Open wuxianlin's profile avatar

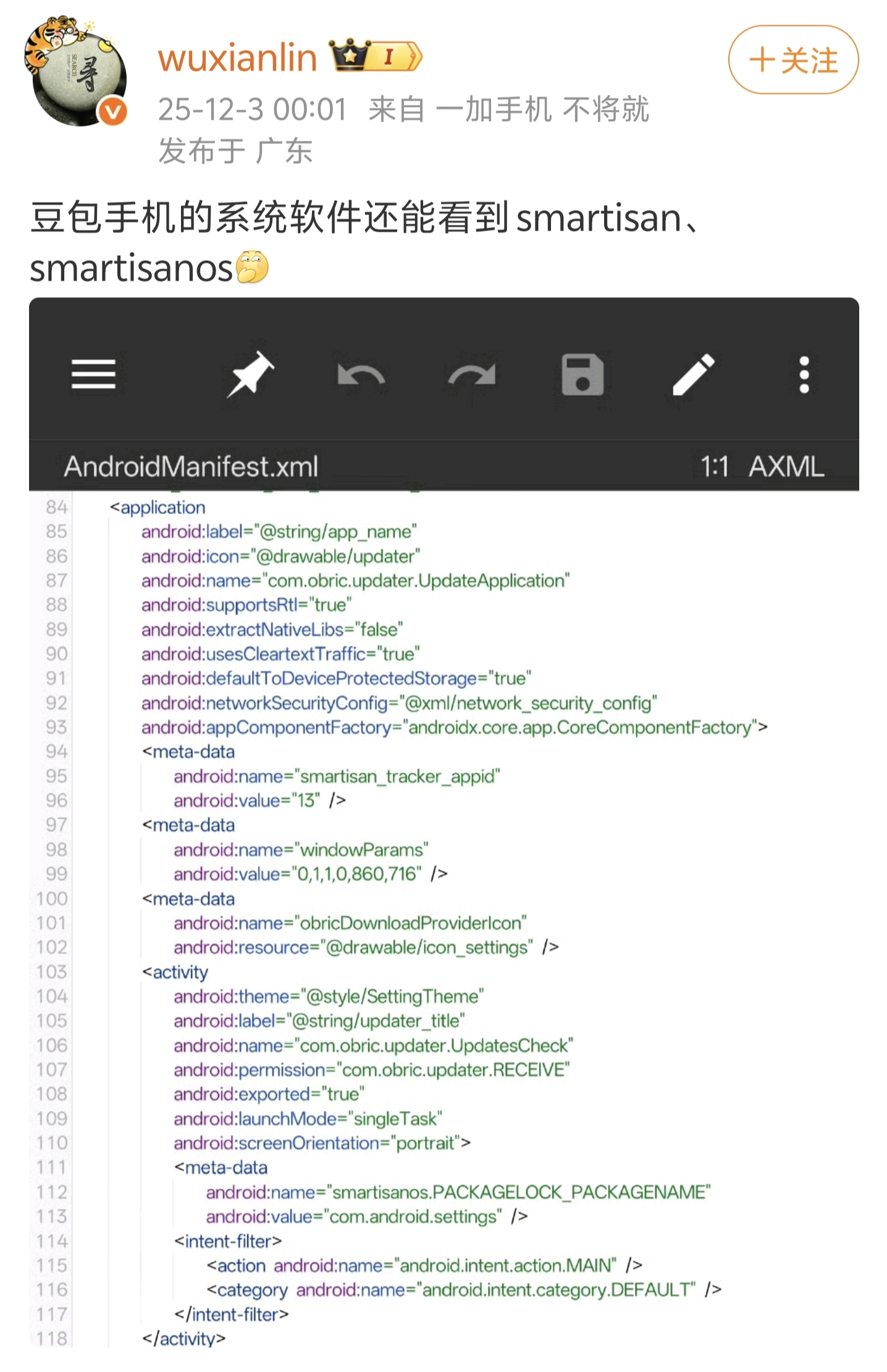[75, 71]
